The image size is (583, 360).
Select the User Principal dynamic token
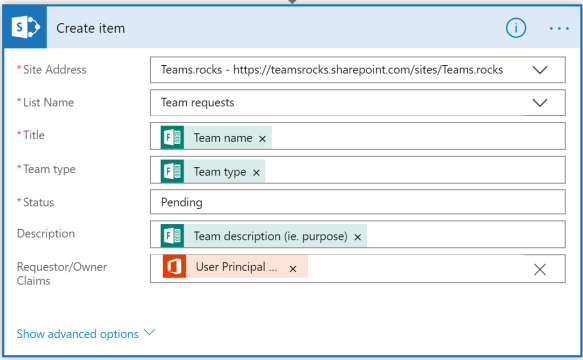click(x=235, y=267)
